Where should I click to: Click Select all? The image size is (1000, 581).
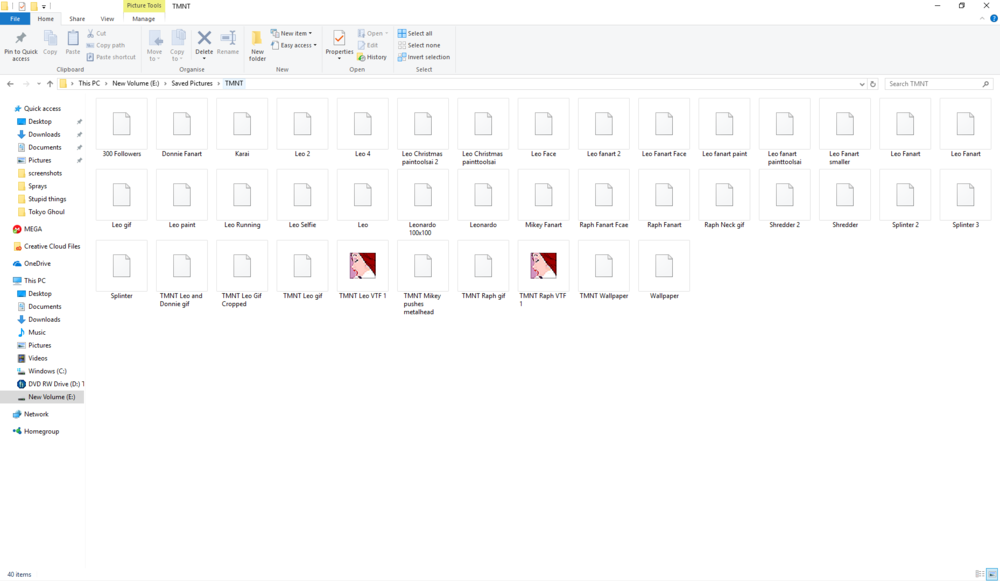[x=415, y=33]
